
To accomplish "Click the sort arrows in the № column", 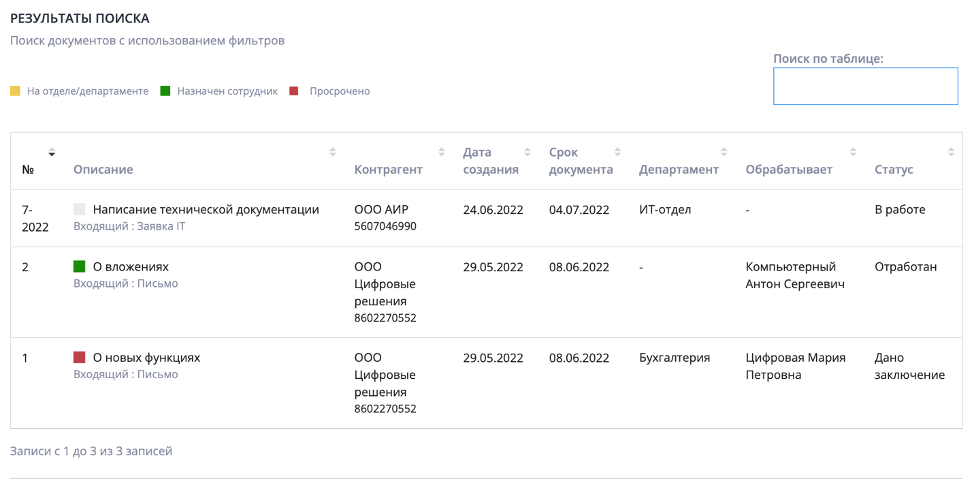I will click(x=52, y=152).
